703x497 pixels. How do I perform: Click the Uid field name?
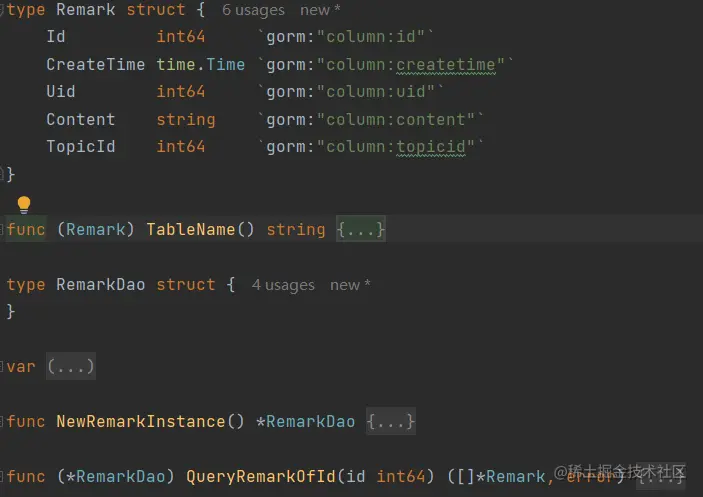coord(61,91)
